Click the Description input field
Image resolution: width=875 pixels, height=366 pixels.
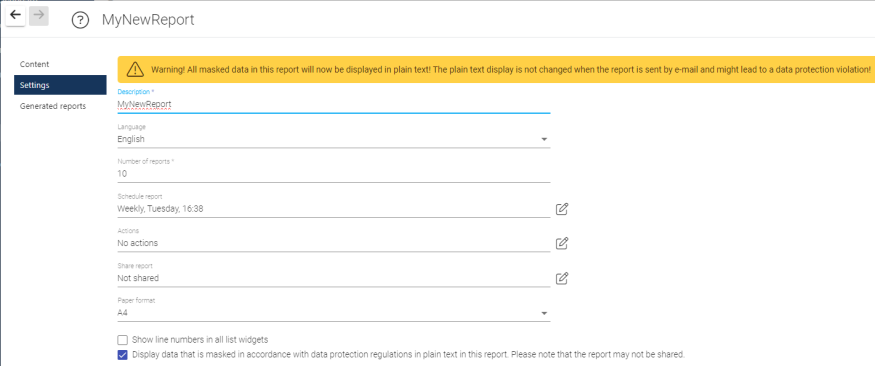334,104
